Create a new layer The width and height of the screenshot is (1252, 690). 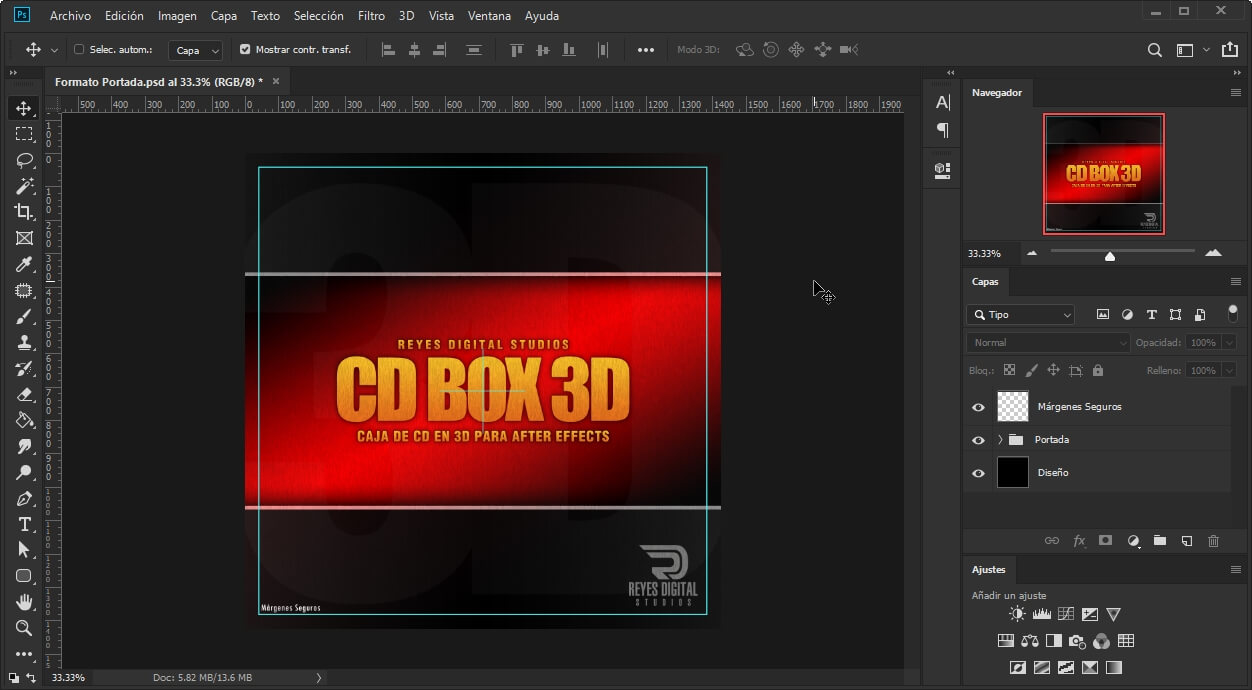pos(1187,541)
